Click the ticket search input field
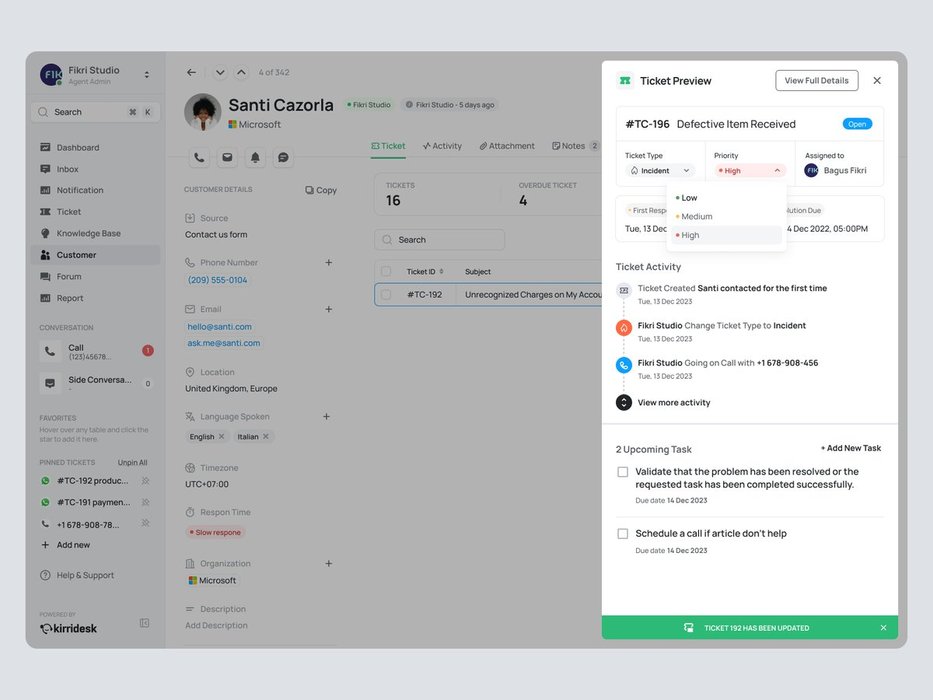933x700 pixels. coord(440,240)
